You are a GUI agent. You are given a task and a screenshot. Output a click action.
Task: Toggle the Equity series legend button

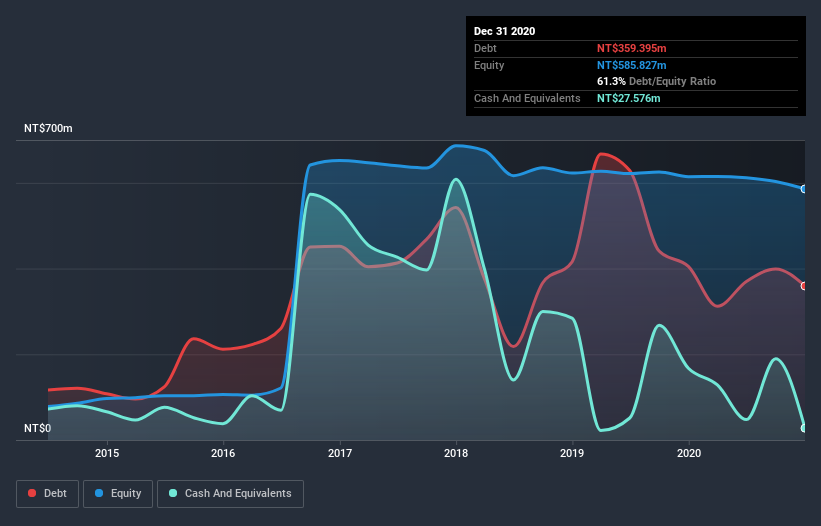[118, 494]
